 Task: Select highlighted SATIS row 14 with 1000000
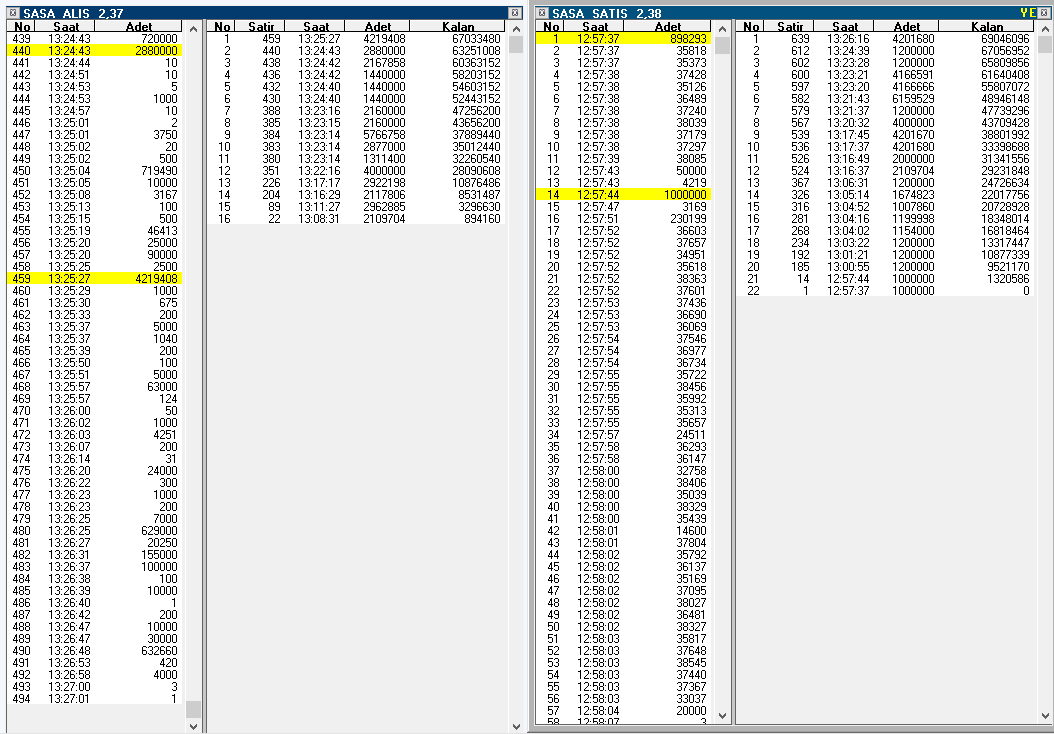pyautogui.click(x=623, y=194)
